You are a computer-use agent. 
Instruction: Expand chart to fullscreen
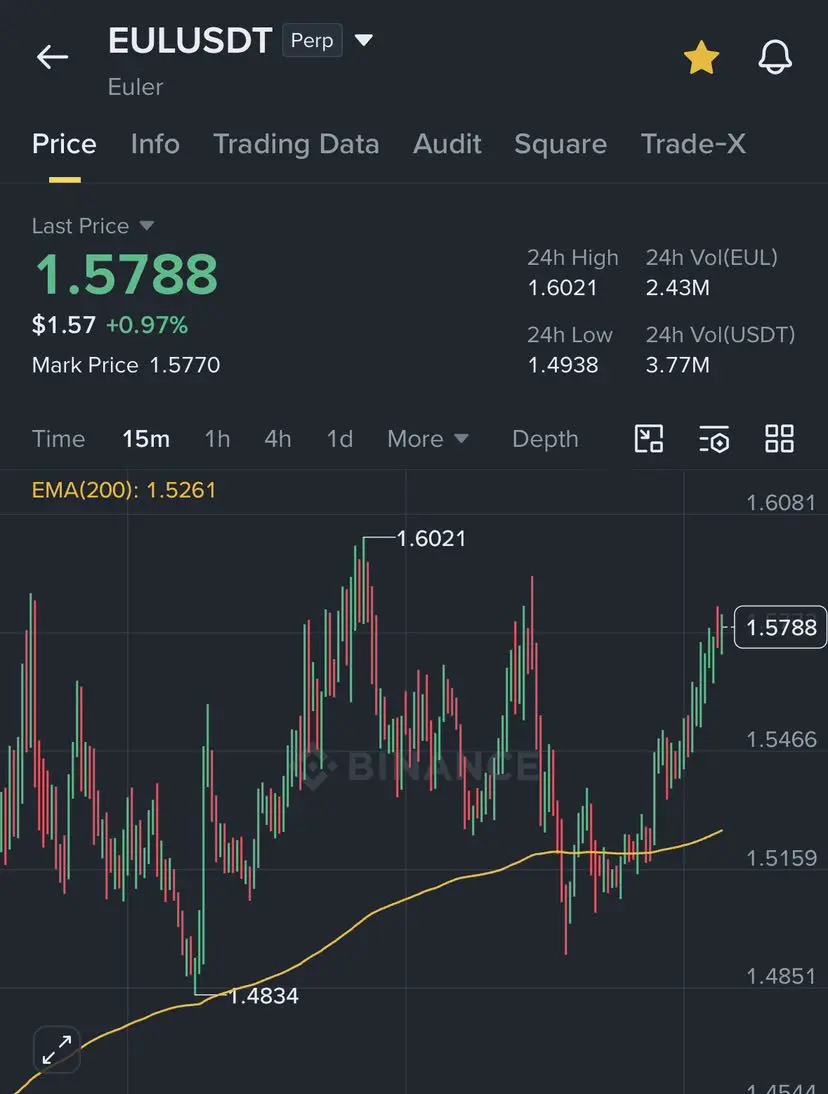click(57, 1049)
